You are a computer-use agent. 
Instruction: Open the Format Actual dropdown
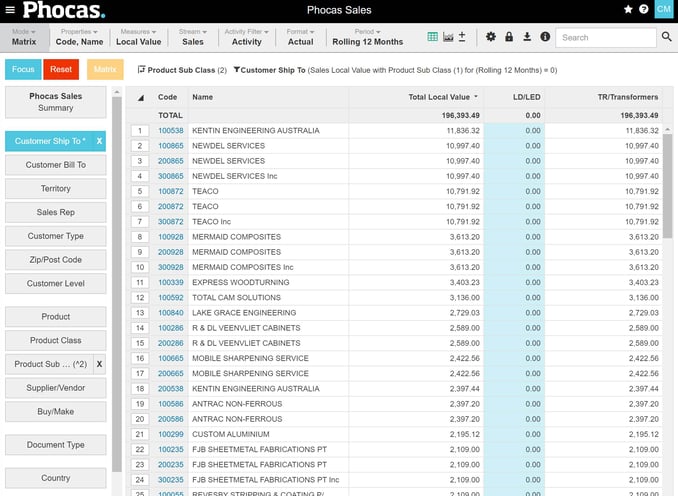coord(300,37)
